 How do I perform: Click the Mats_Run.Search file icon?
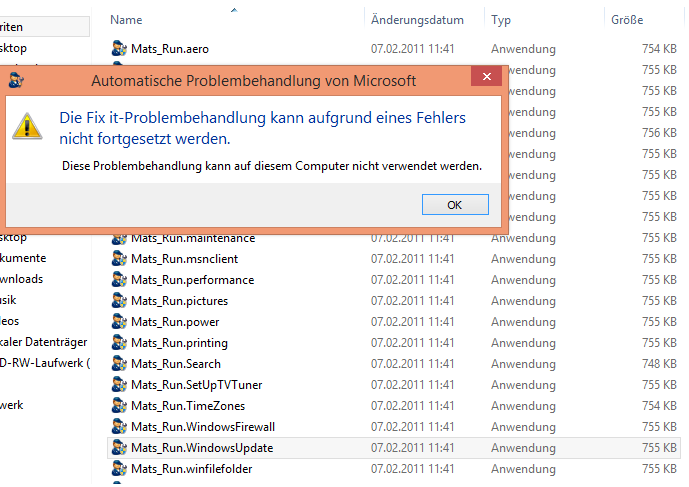(x=119, y=363)
